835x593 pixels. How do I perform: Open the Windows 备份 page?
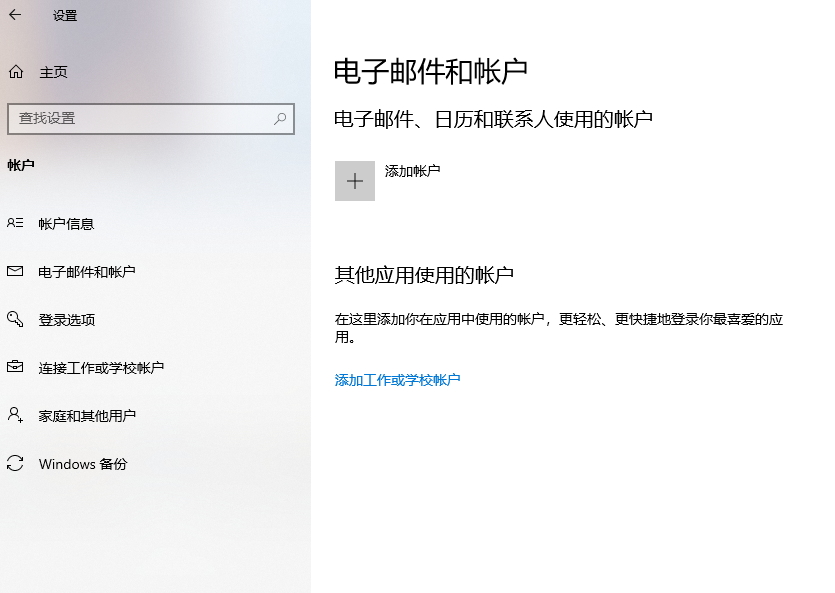click(155, 463)
